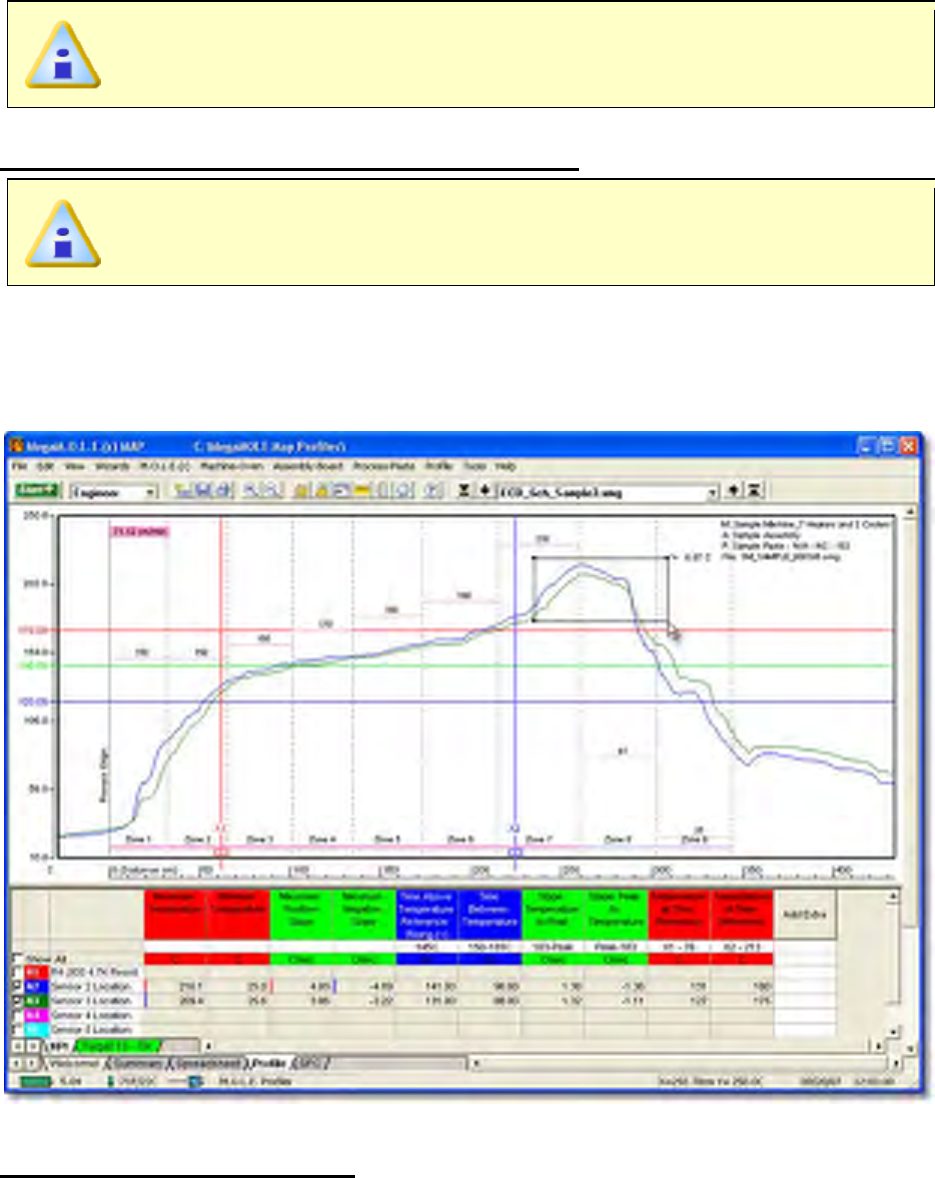The width and height of the screenshot is (935, 1178).
Task: Toggle the Show All checkbox
Action: 18,959
